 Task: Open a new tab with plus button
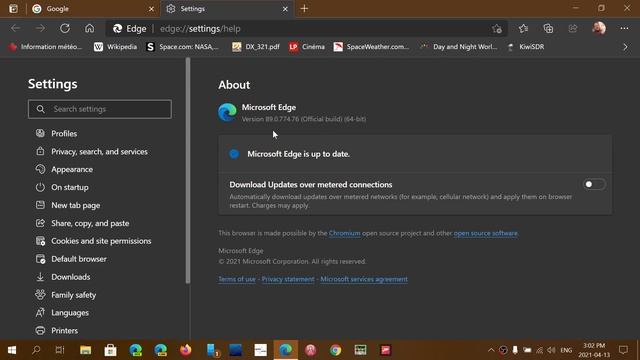pyautogui.click(x=304, y=9)
